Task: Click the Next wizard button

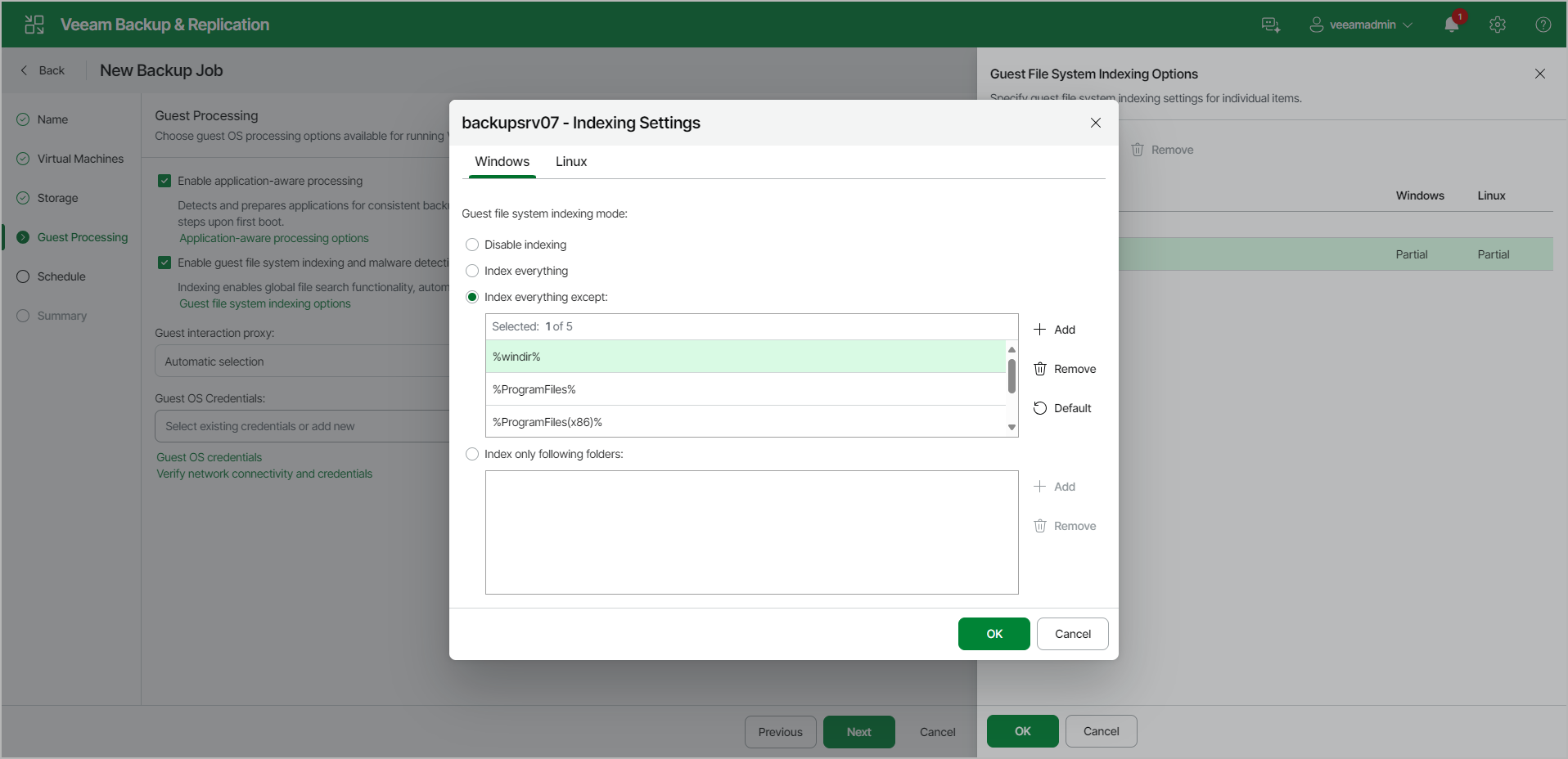Action: pos(859,732)
